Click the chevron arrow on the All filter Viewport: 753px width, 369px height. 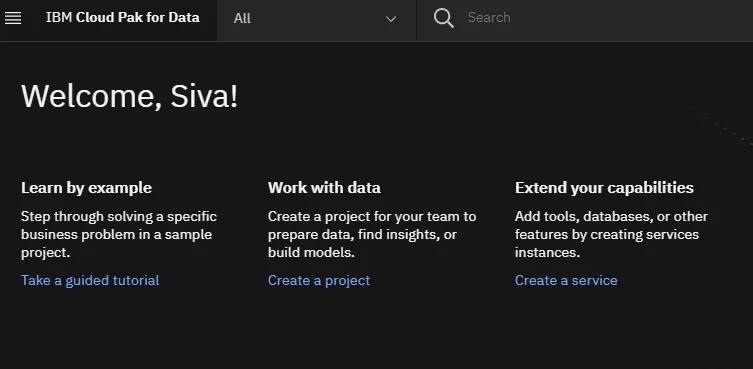391,19
